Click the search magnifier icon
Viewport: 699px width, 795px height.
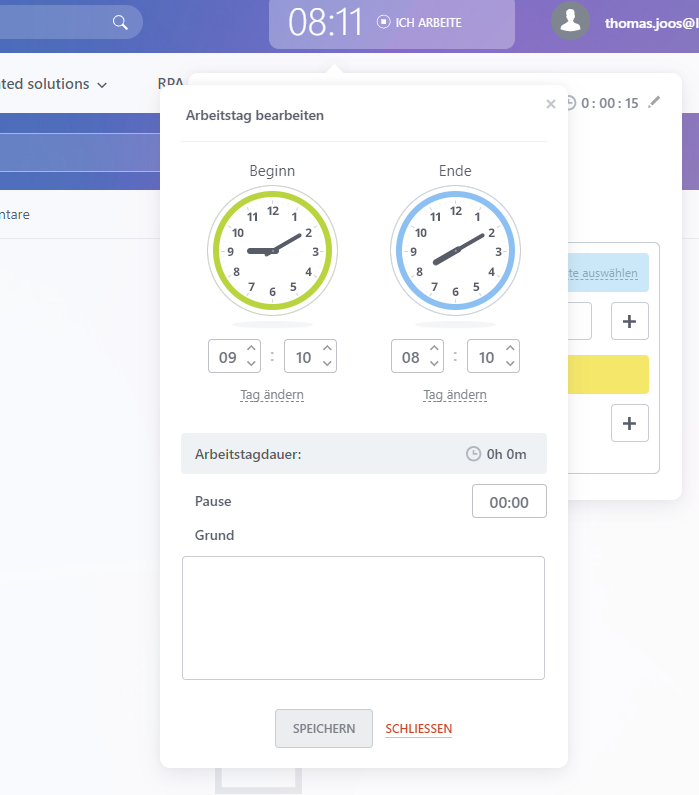tap(120, 22)
